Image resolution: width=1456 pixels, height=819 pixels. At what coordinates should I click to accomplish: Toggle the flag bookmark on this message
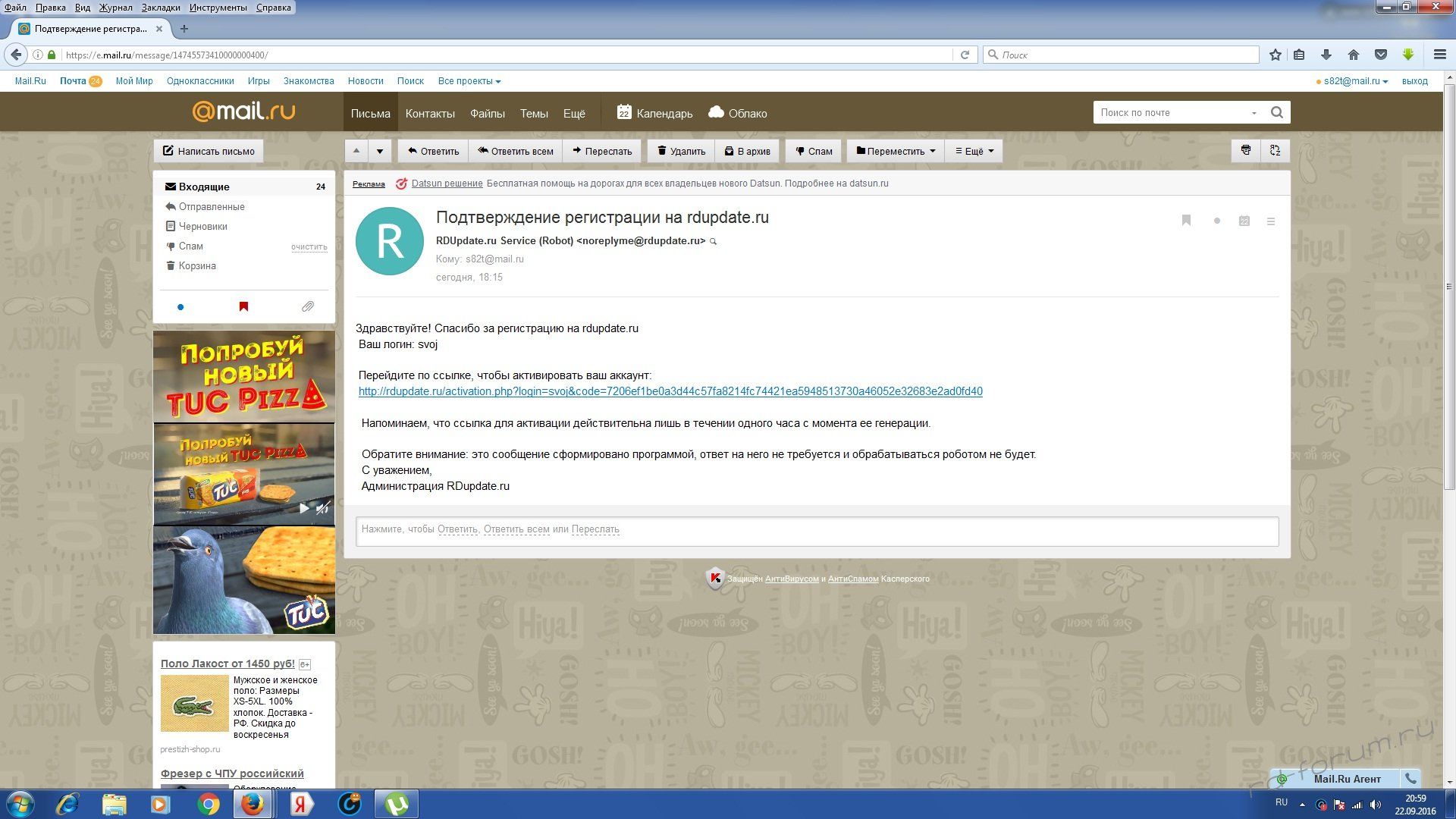click(x=1186, y=221)
